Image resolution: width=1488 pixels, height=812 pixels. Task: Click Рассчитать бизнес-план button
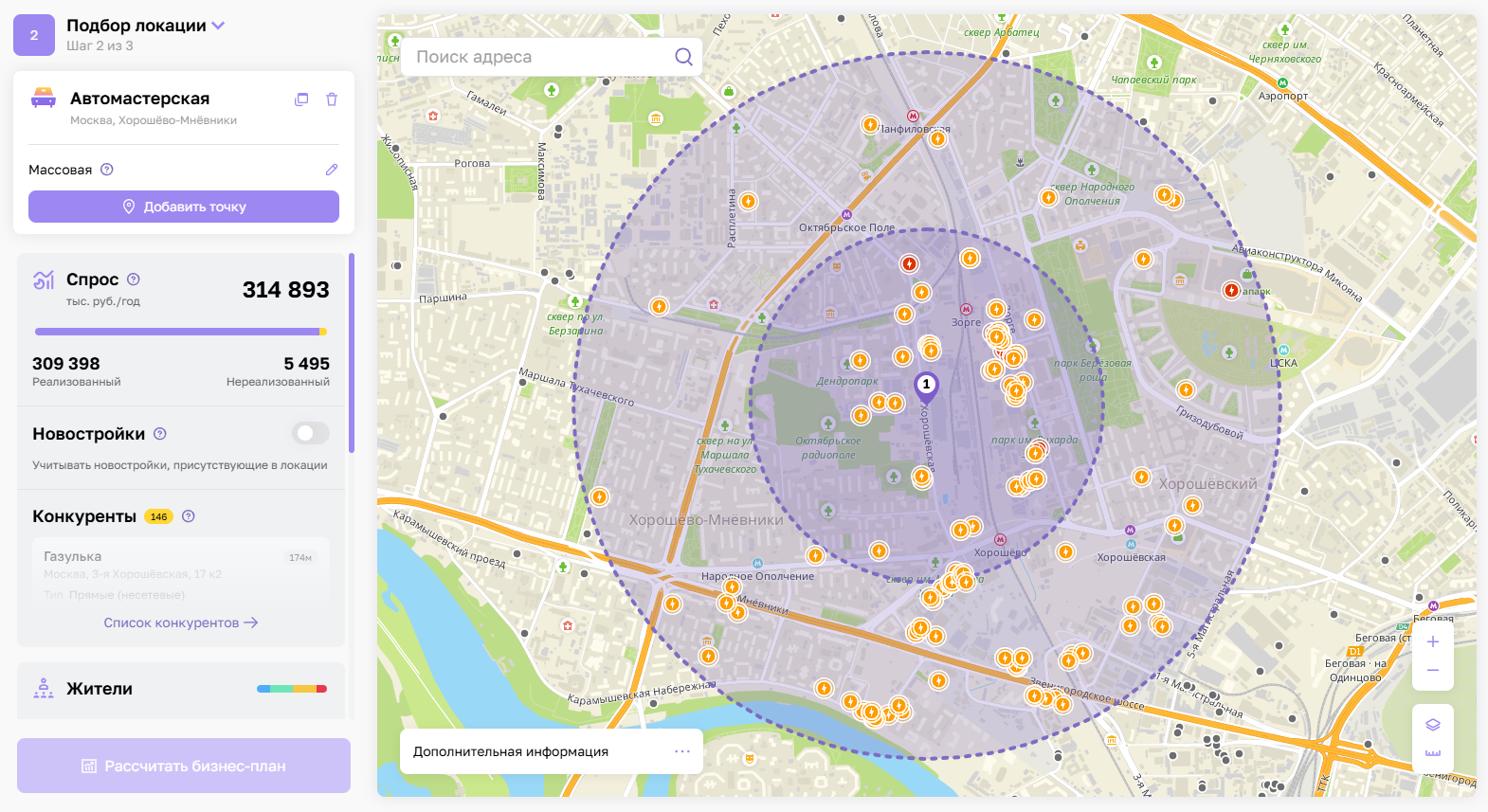[184, 766]
